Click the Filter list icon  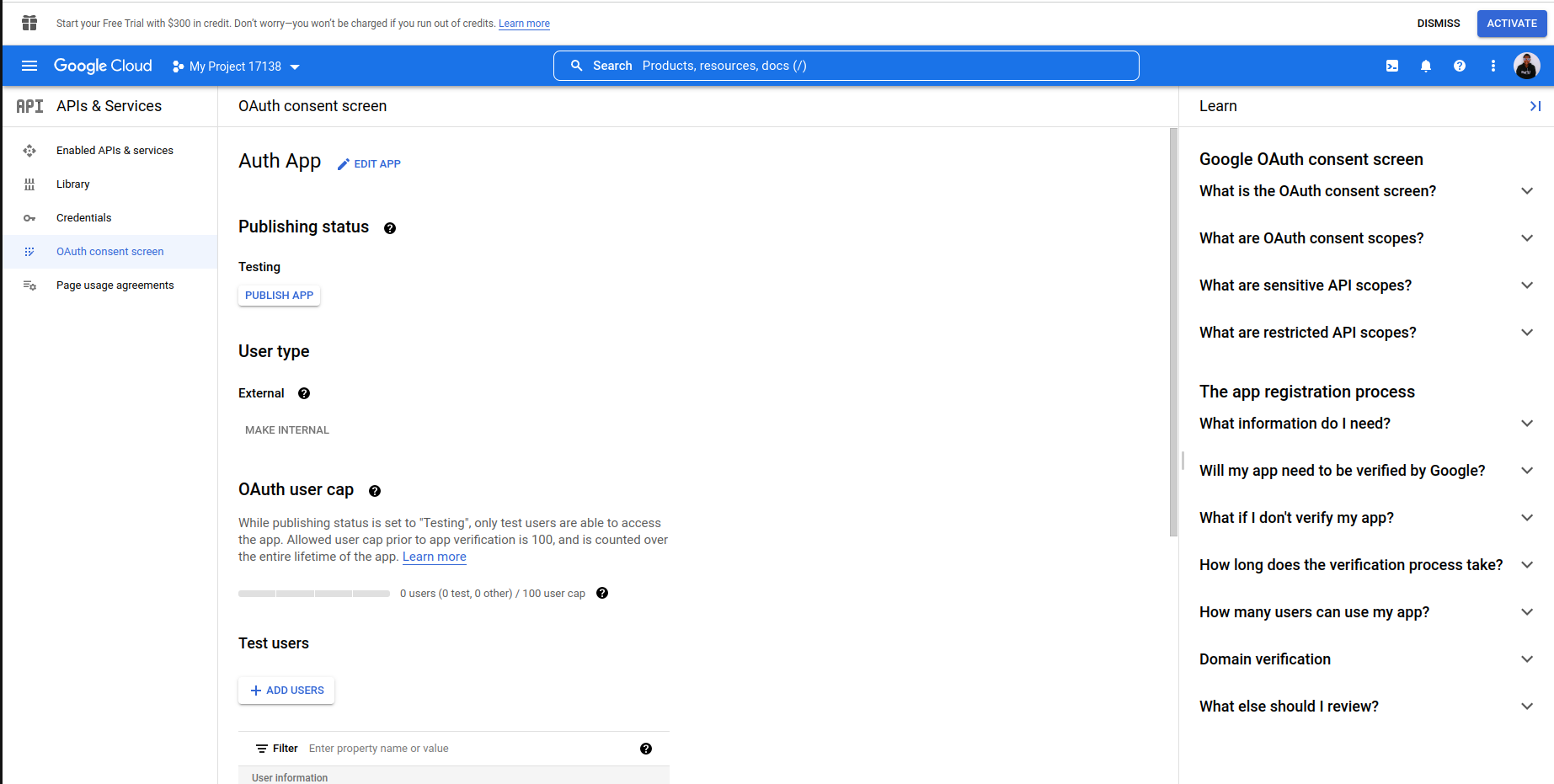coord(262,749)
